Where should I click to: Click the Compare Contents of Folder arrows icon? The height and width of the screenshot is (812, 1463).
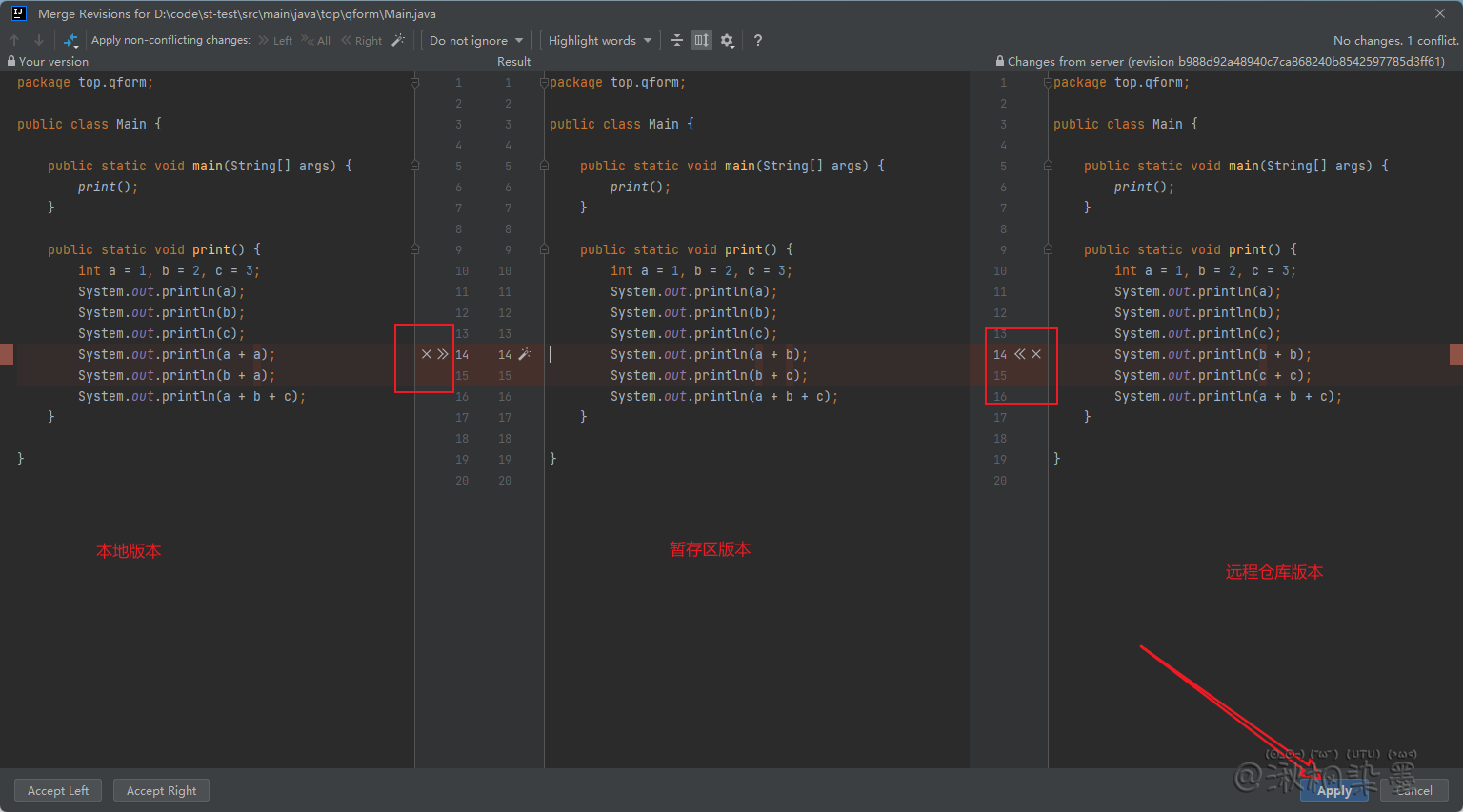pos(71,40)
